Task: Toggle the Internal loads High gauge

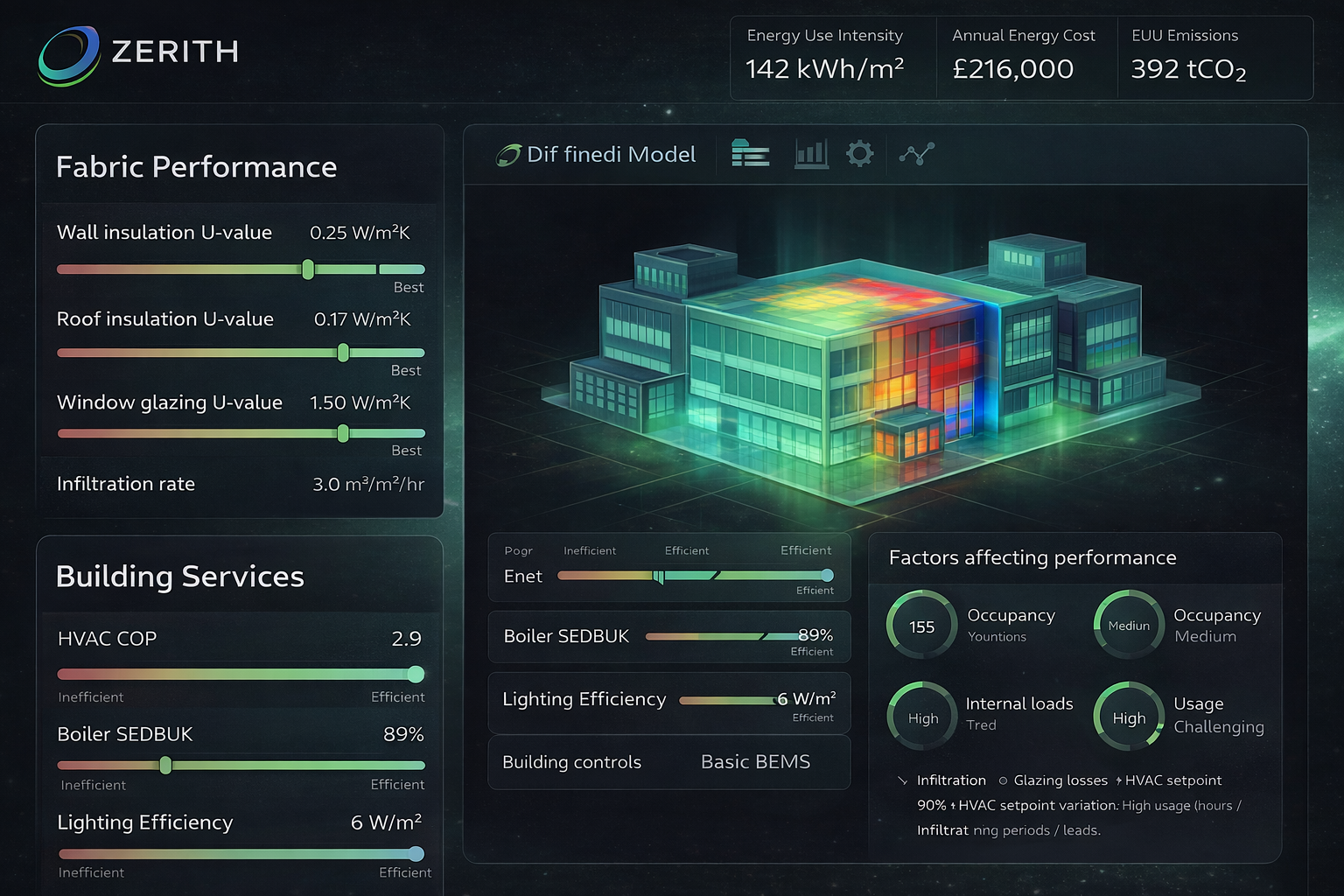Action: [x=921, y=717]
